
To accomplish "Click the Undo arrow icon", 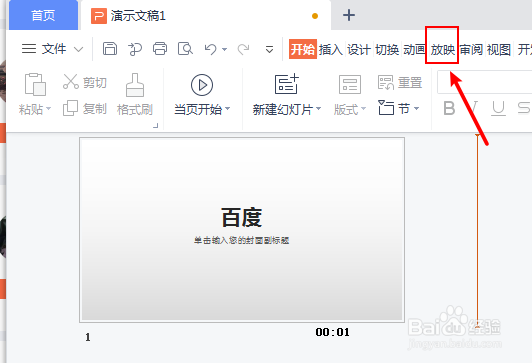I will 210,49.
